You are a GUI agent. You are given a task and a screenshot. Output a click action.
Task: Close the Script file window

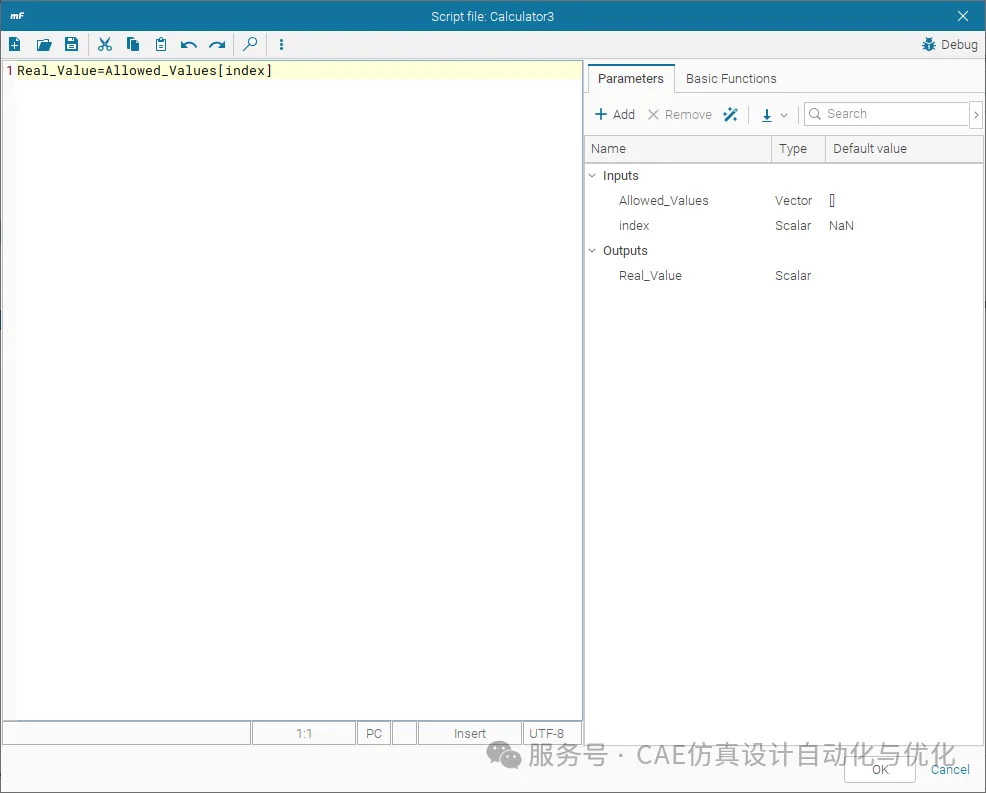[x=963, y=16]
